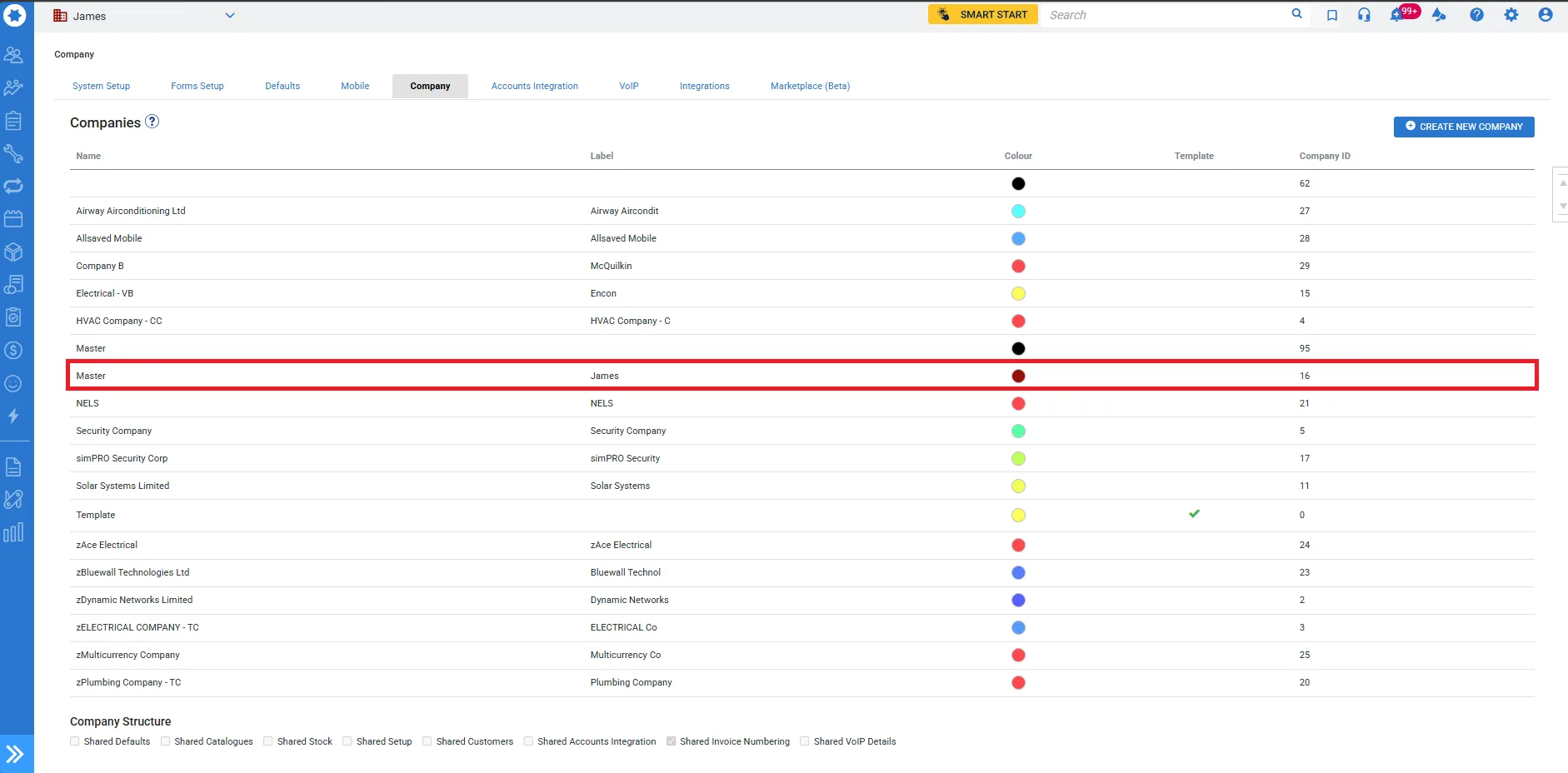1568x773 pixels.
Task: Click the dark red colour dot for James
Action: [1018, 377]
